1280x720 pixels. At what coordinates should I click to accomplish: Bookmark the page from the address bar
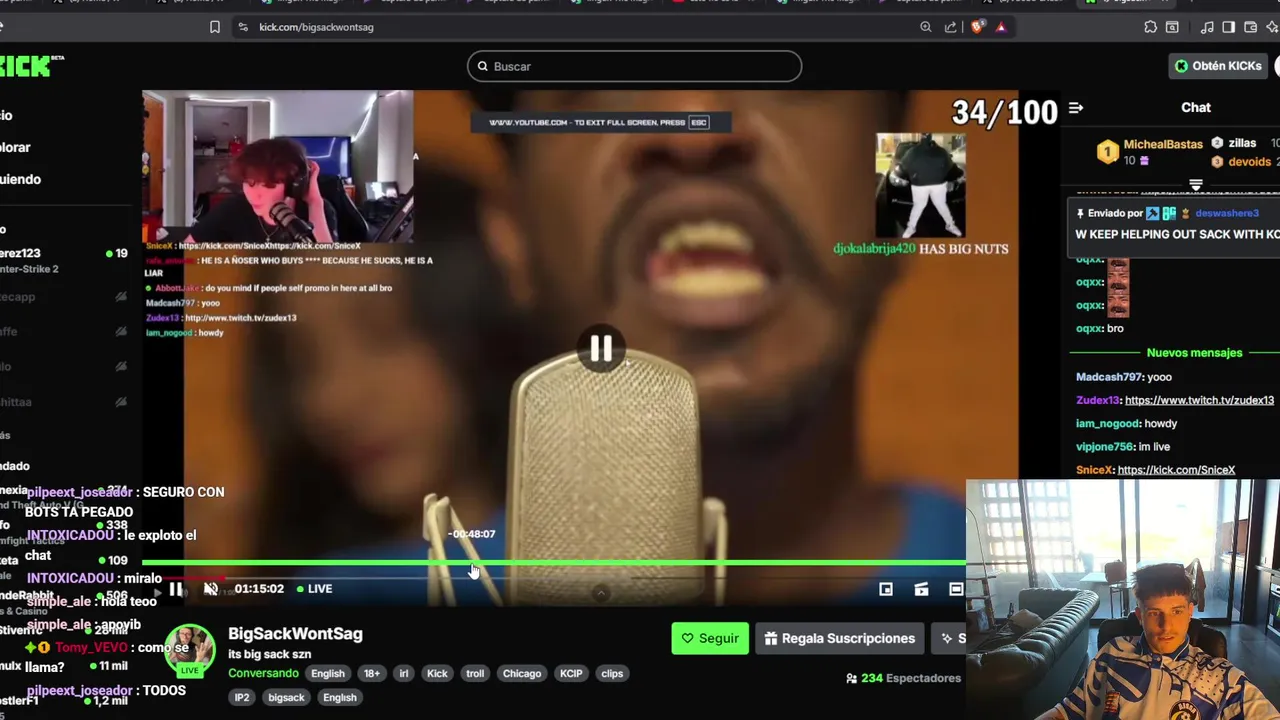215,27
